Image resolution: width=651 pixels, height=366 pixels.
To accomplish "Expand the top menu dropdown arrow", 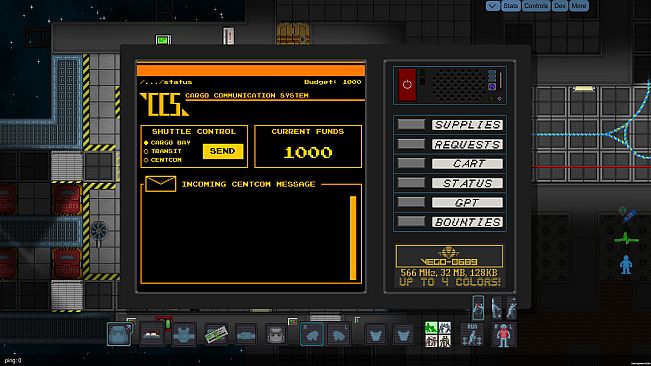I will 493,6.
